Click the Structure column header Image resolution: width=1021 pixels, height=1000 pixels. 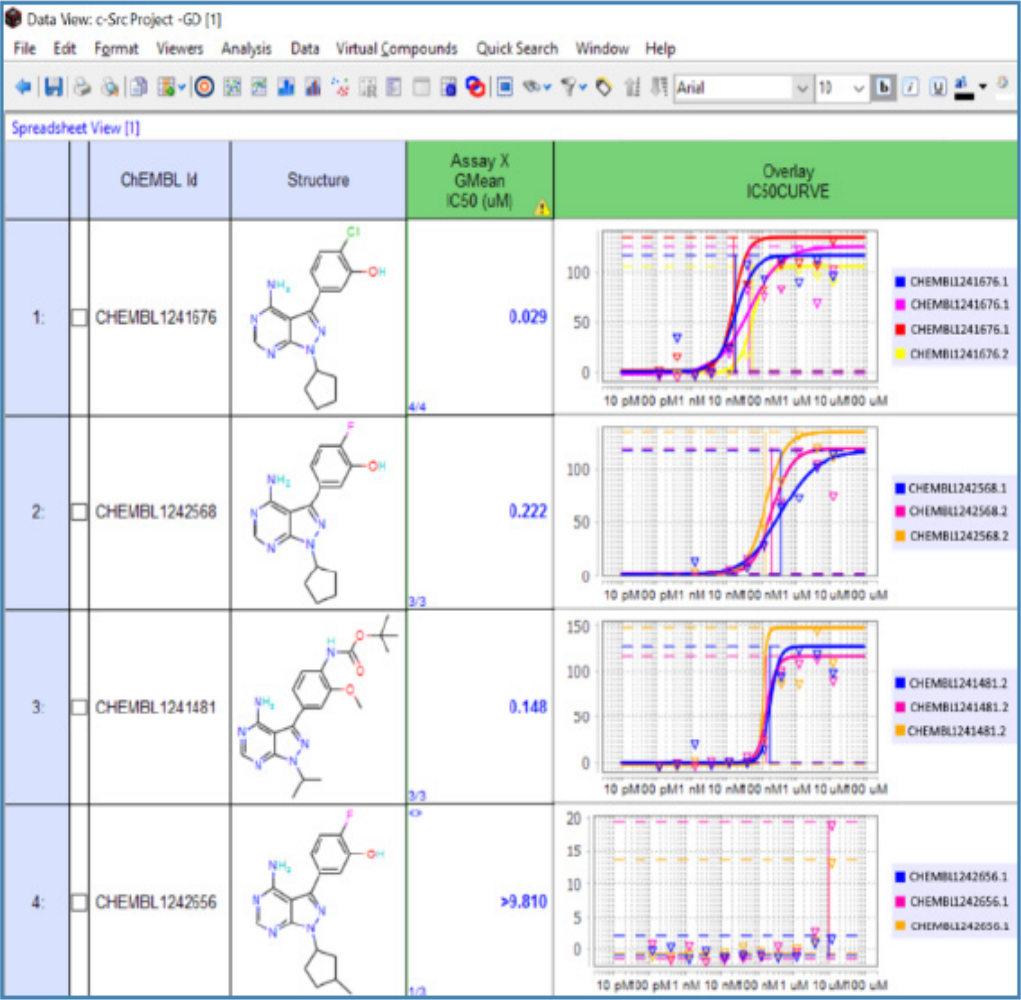[318, 180]
